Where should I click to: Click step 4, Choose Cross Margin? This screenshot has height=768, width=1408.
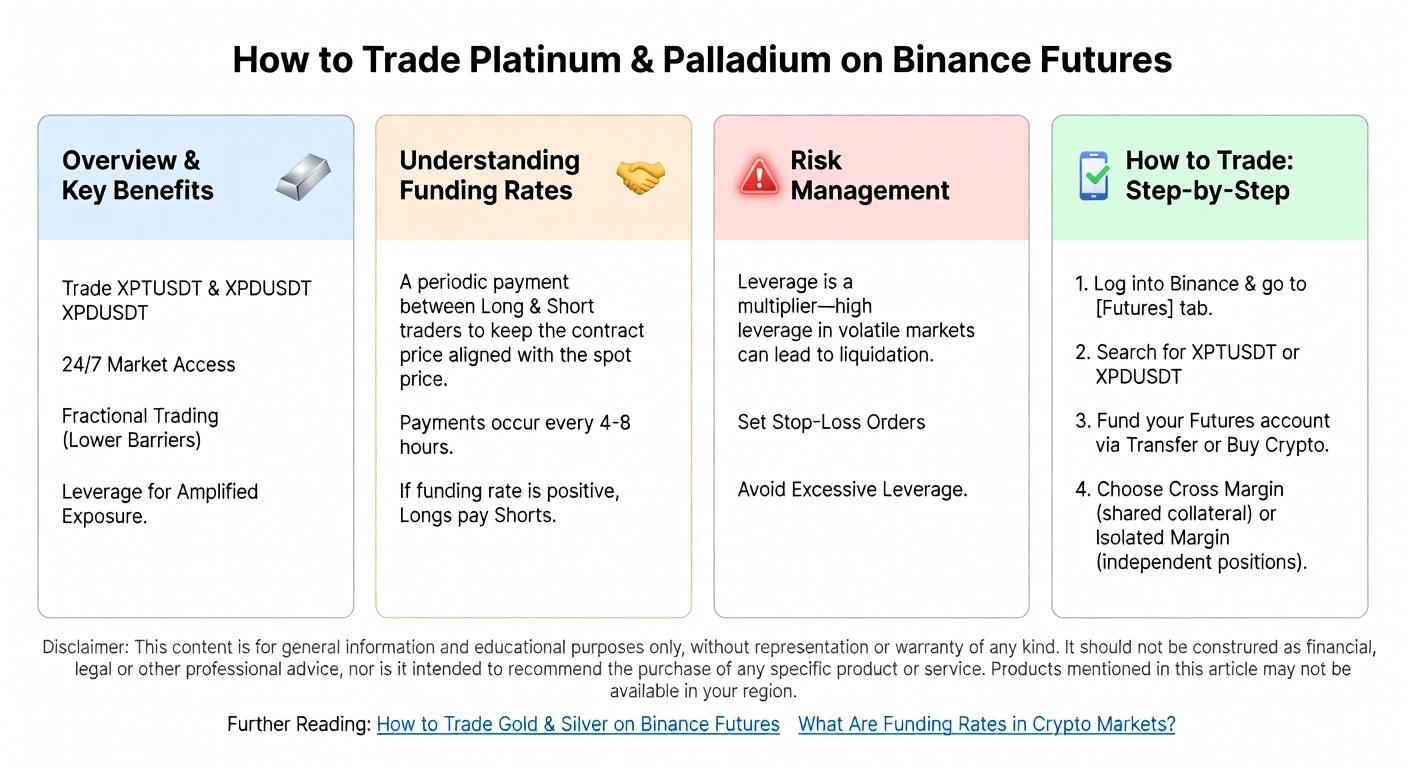tap(1190, 525)
